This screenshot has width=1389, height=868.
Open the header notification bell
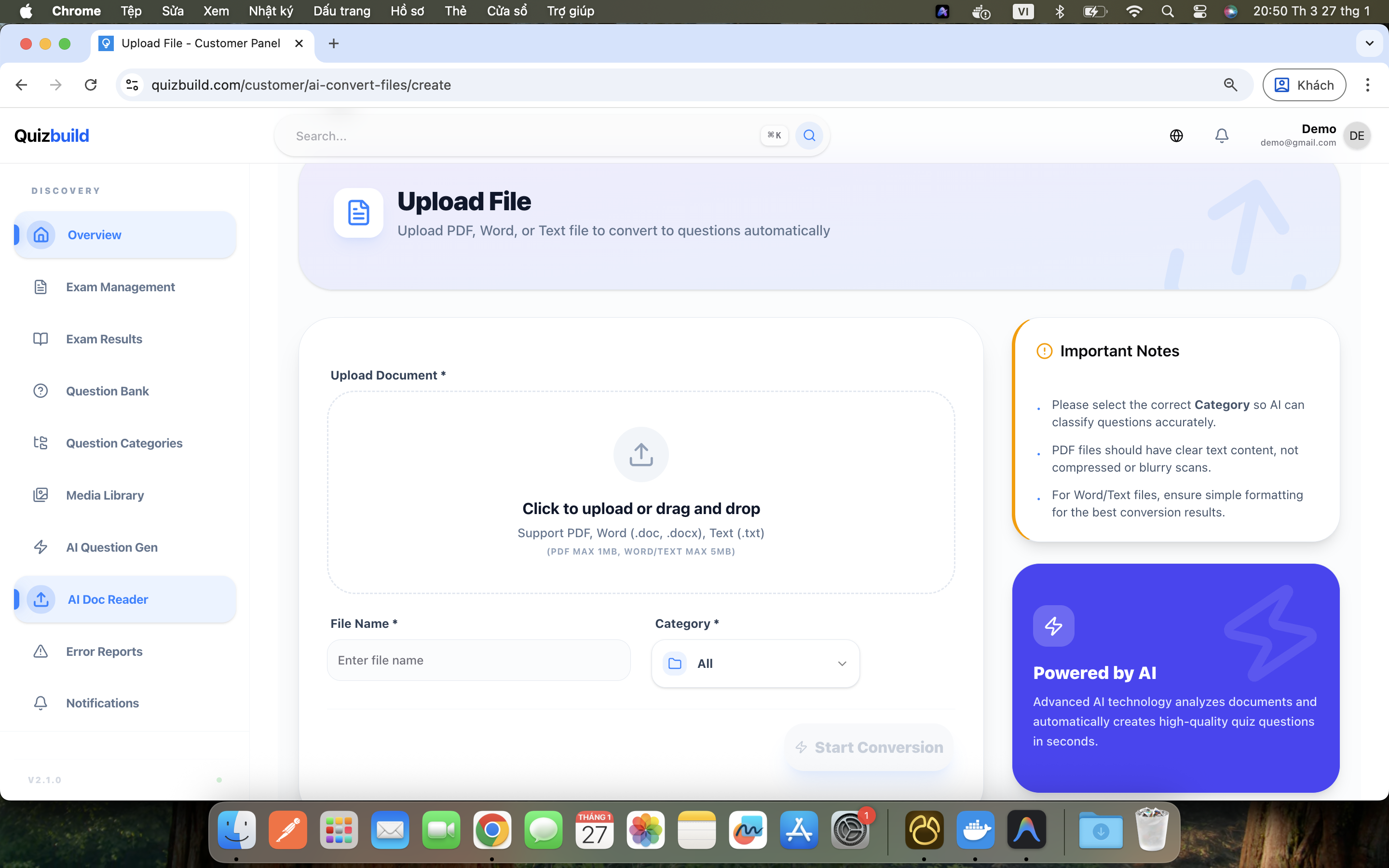click(1221, 136)
